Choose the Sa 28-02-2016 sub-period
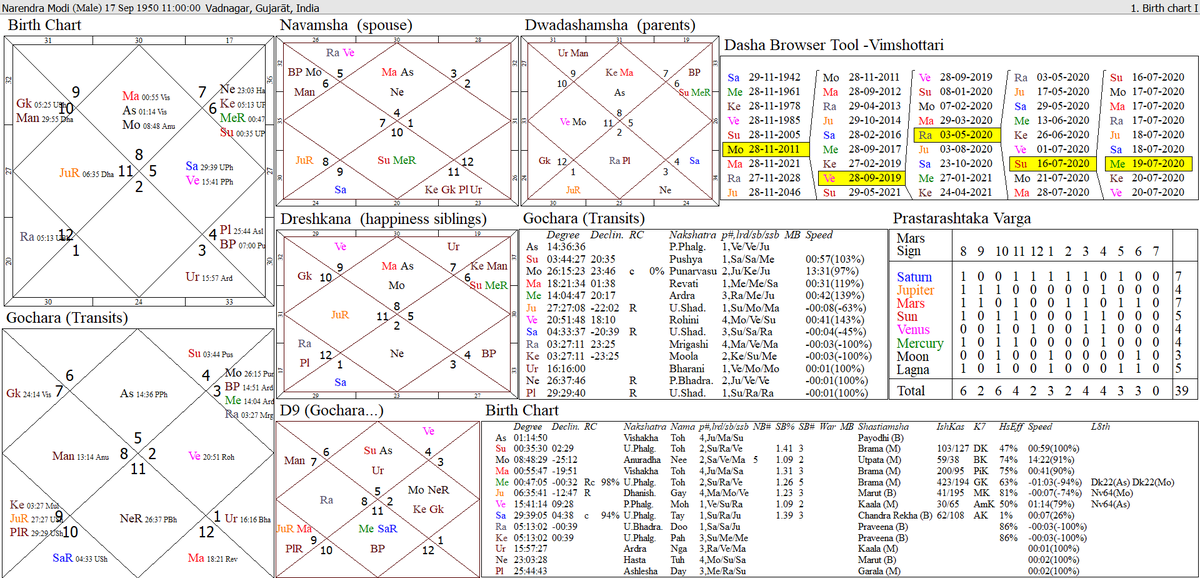 [861, 134]
